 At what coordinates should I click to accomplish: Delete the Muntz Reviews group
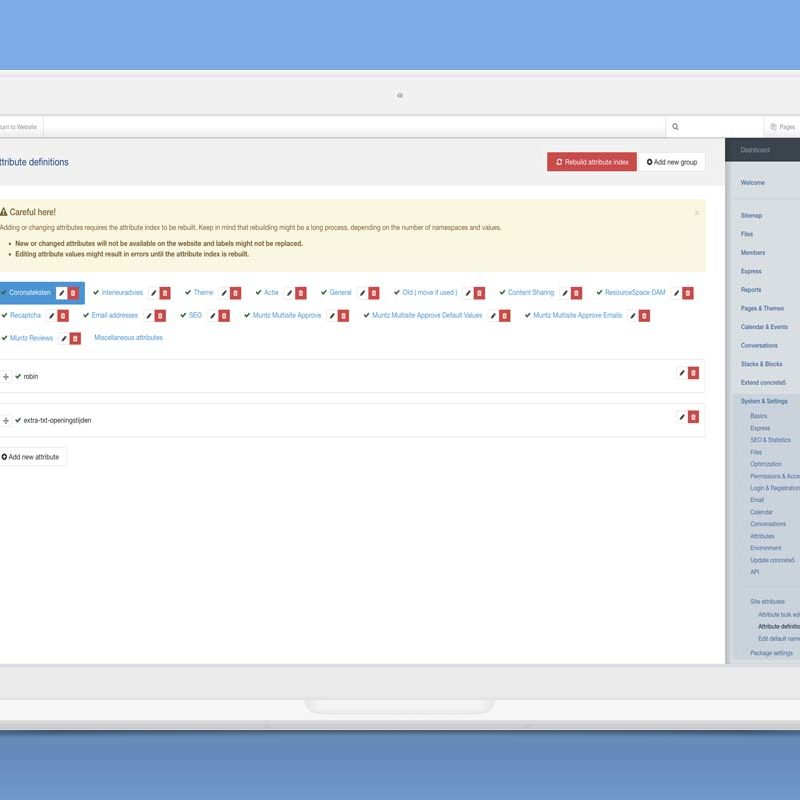[74, 339]
